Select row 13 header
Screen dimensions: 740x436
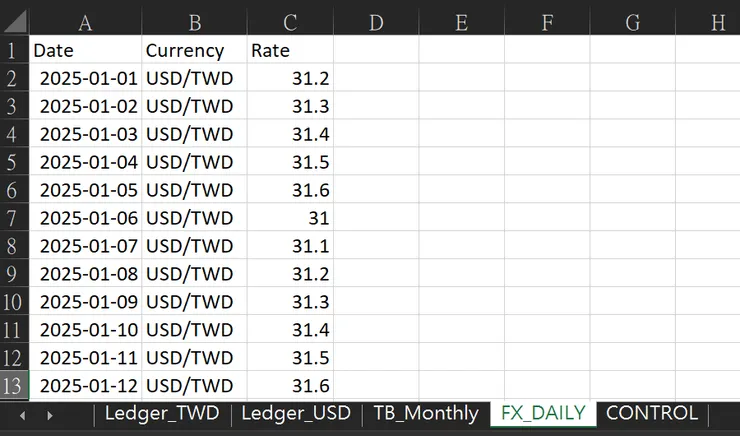point(14,385)
